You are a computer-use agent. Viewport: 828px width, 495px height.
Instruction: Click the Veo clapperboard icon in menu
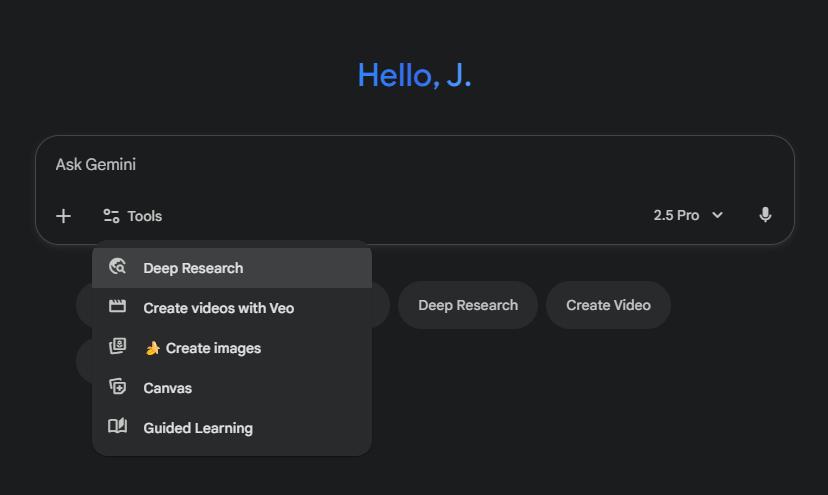tap(117, 306)
